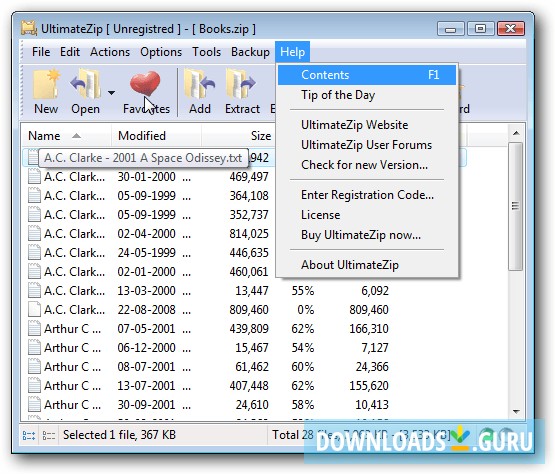
Task: Close the UltimateZip window
Action: 510,29
